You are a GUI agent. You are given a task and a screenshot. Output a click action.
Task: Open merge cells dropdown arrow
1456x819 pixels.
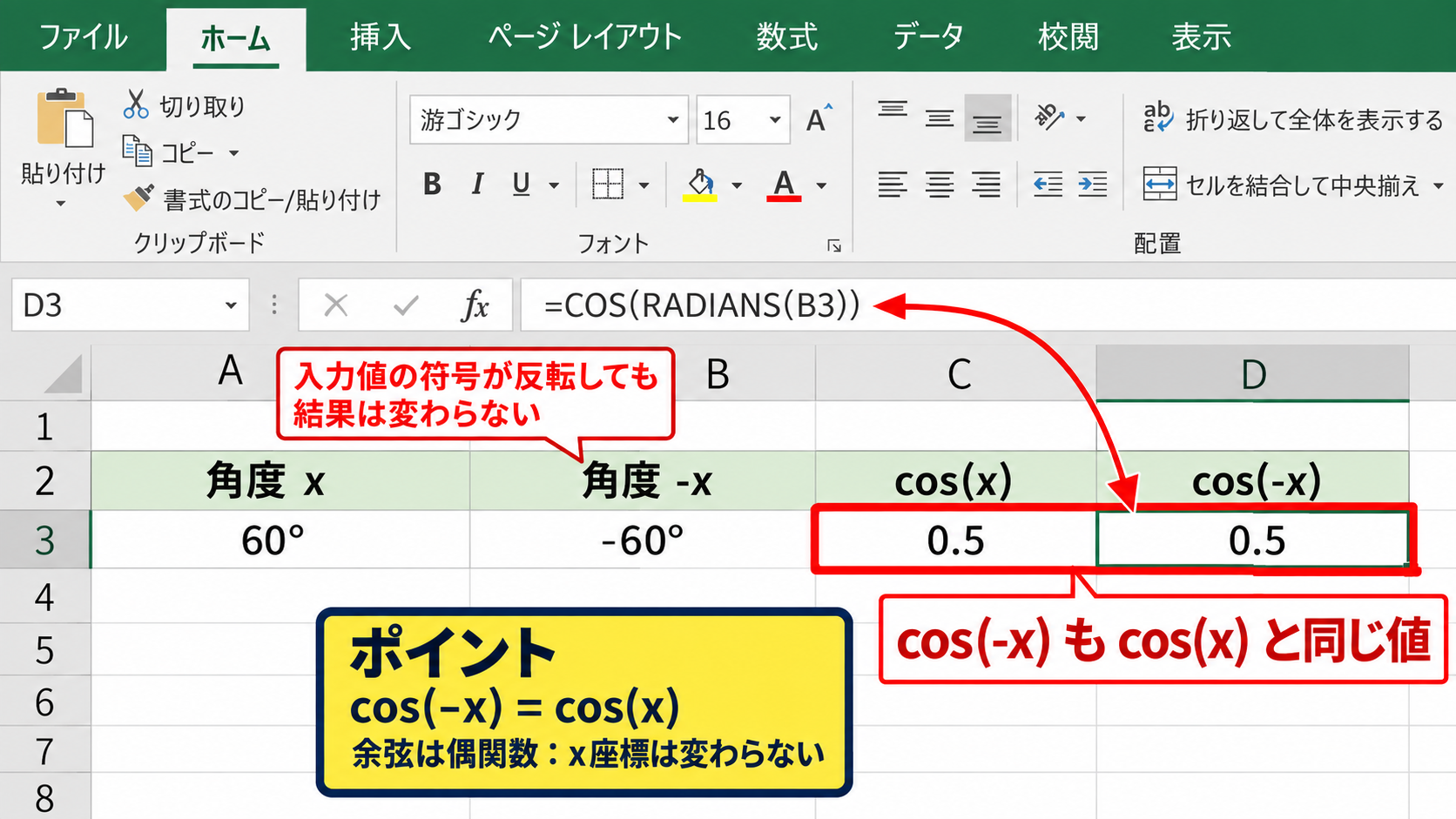point(1438,185)
